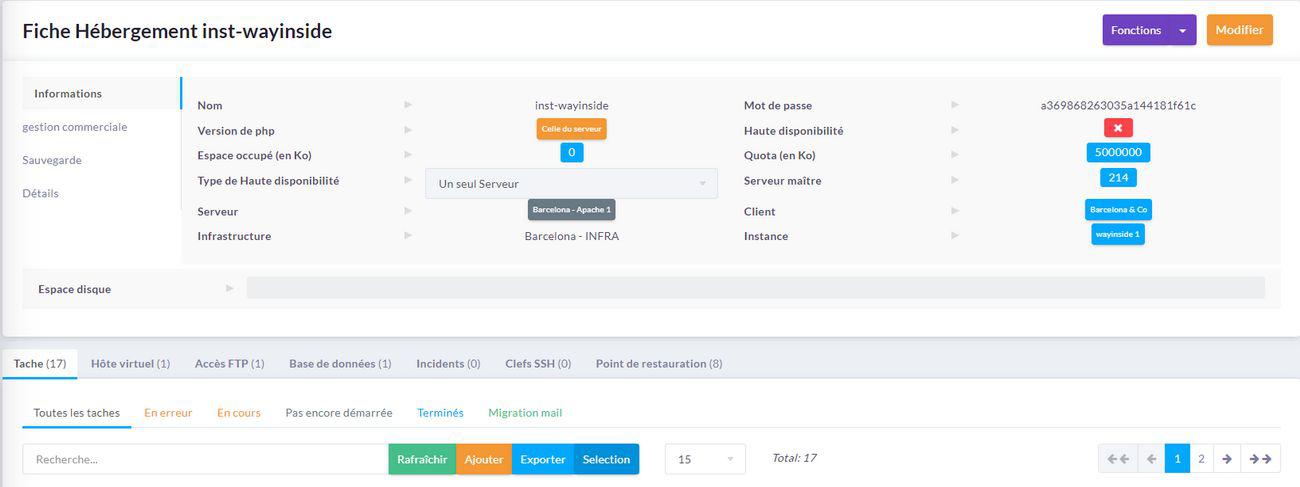Click the previous page arrow
The height and width of the screenshot is (487, 1300).
click(x=1151, y=459)
